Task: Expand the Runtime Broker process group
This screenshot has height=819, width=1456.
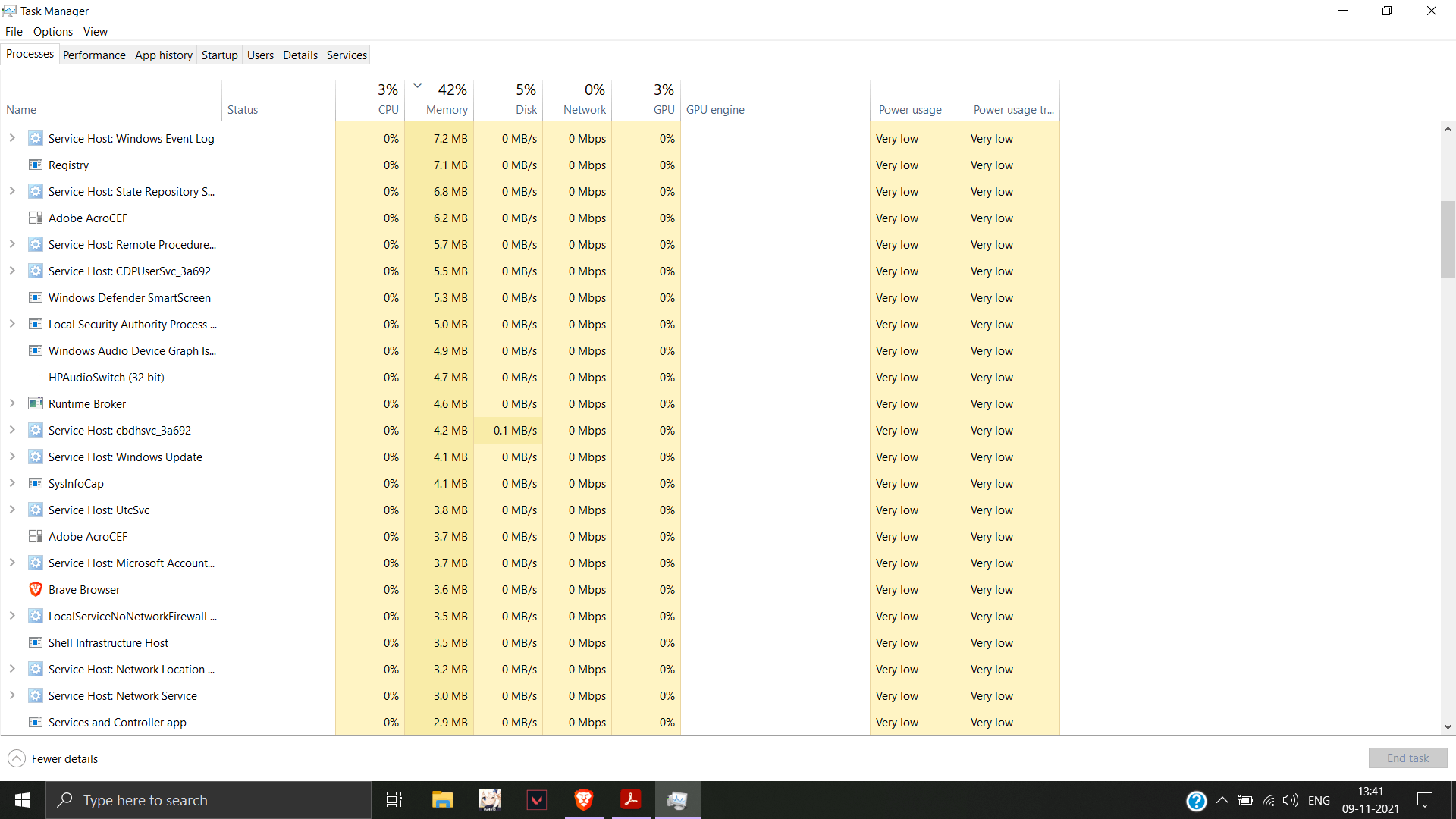Action: [12, 403]
